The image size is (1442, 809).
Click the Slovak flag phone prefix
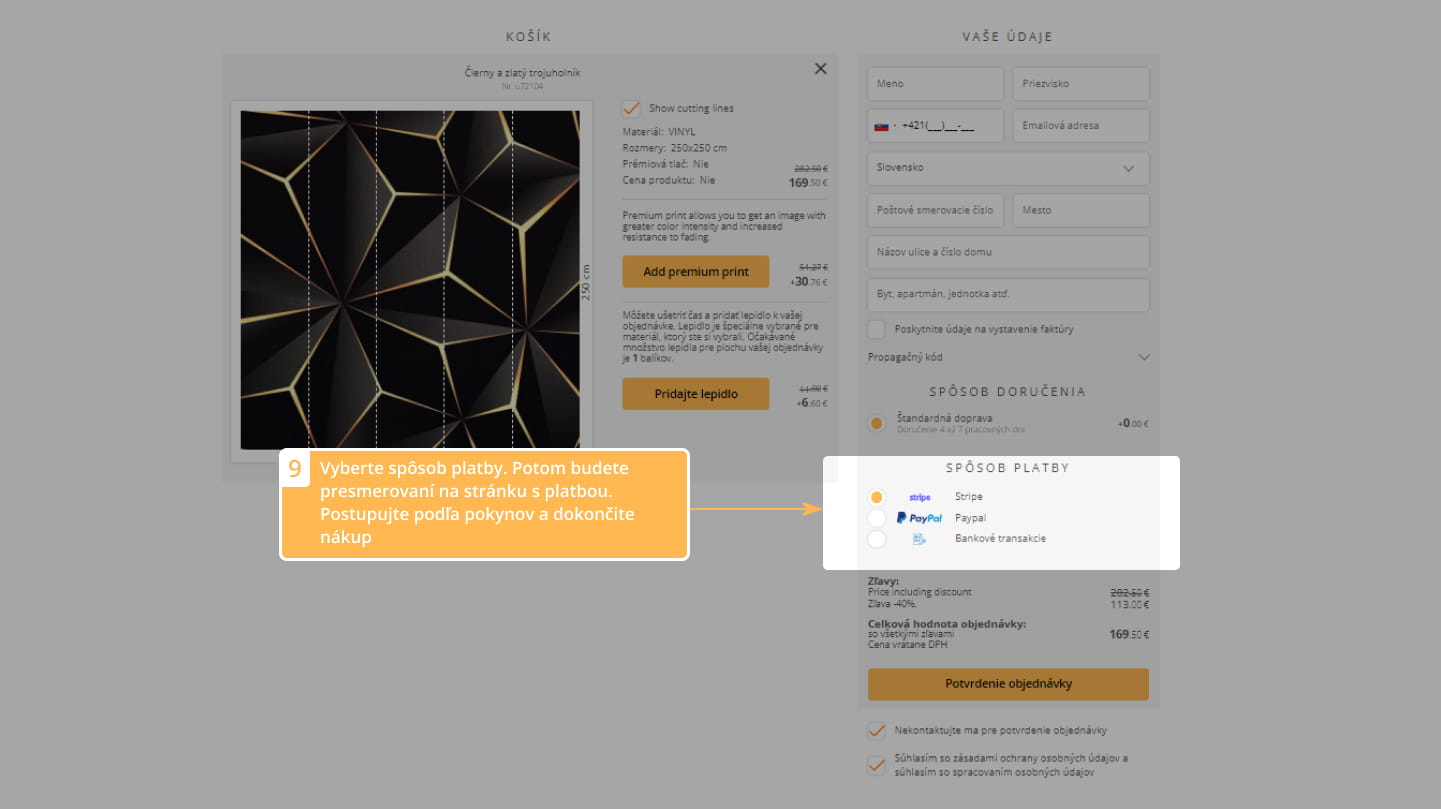(x=884, y=126)
